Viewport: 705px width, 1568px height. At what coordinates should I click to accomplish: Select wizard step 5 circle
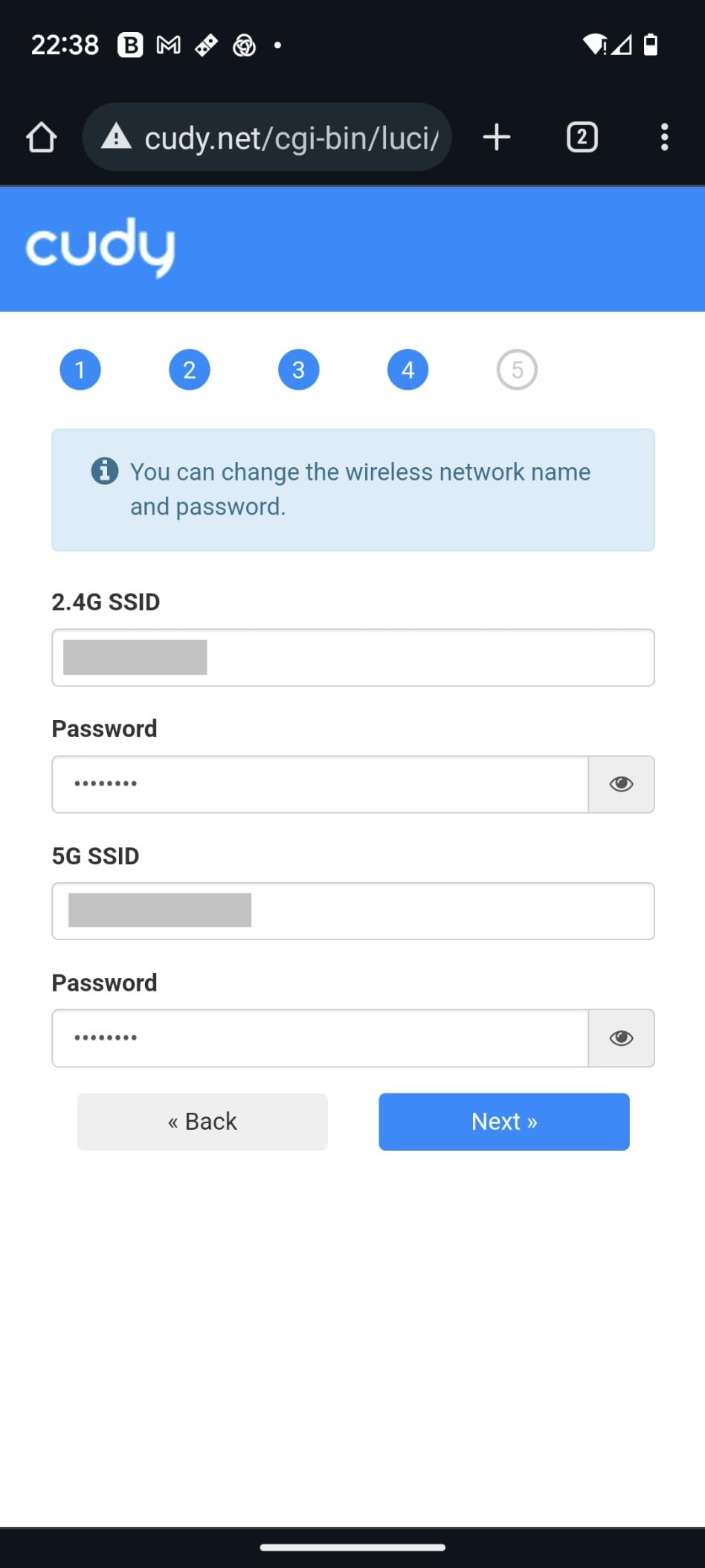coord(518,370)
